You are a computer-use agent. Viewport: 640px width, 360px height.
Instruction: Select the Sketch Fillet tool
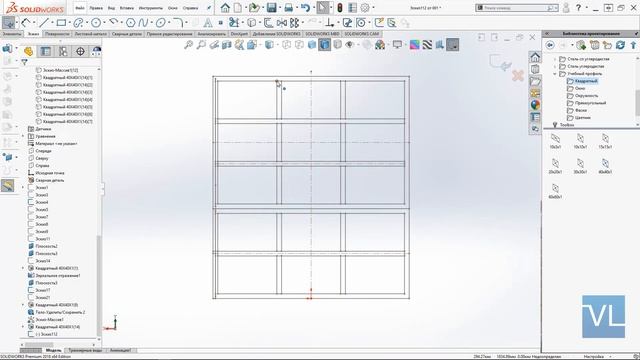point(178,23)
